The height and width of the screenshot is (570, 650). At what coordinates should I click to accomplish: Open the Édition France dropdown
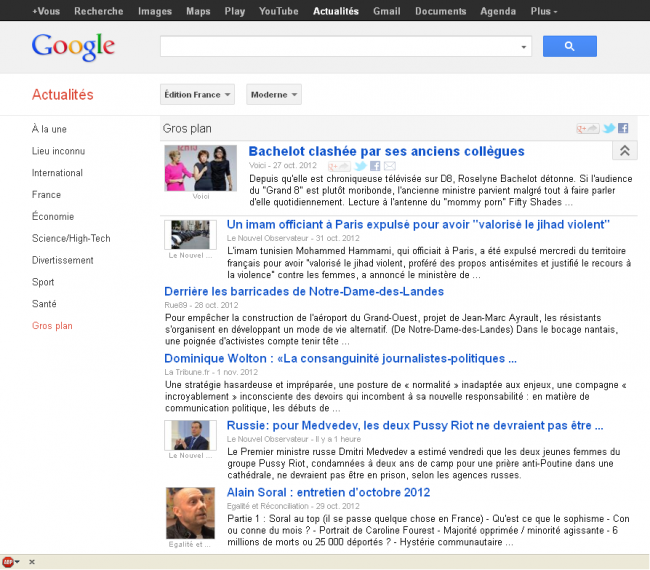(197, 95)
